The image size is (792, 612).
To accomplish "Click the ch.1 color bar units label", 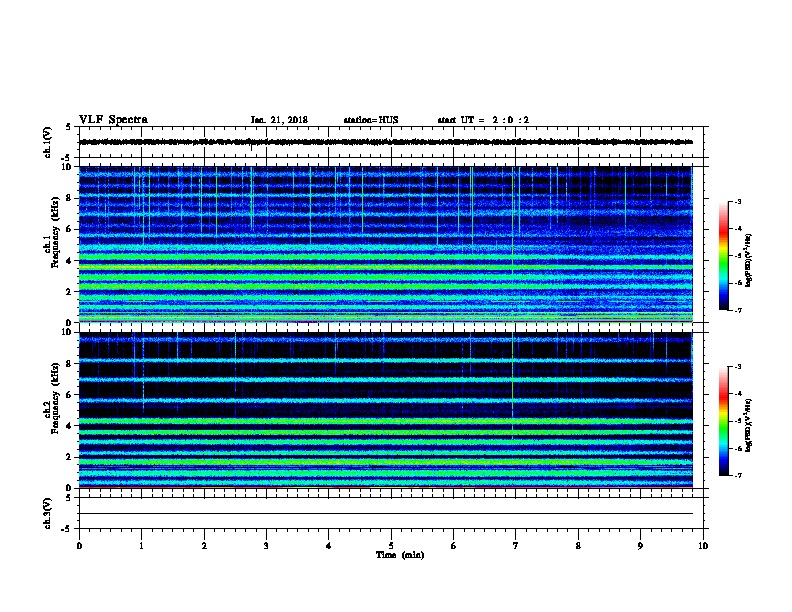I will pyautogui.click(x=749, y=260).
